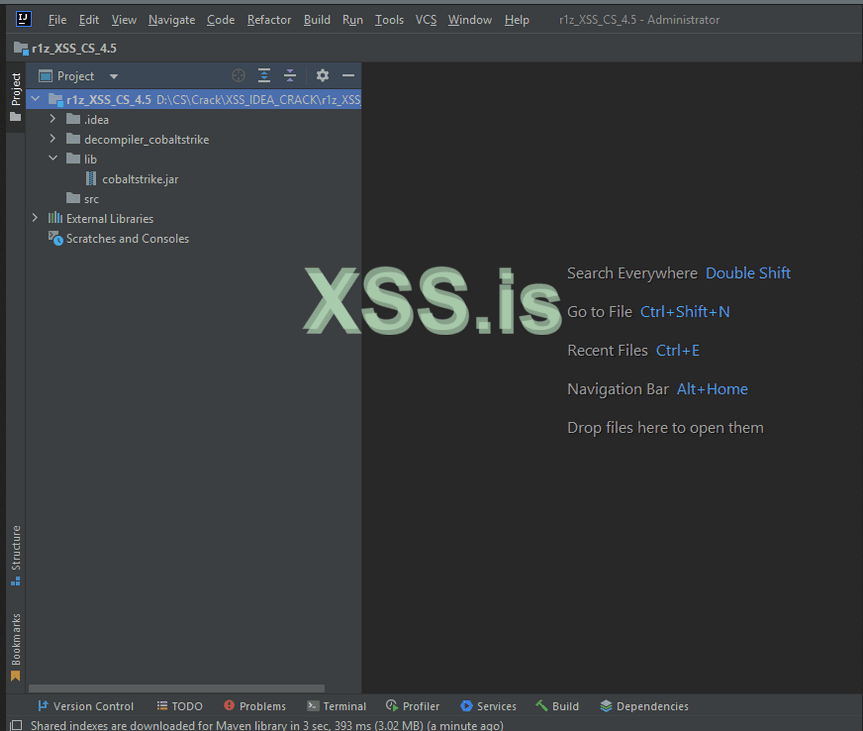
Task: Expand External Libraries node
Action: click(x=35, y=218)
